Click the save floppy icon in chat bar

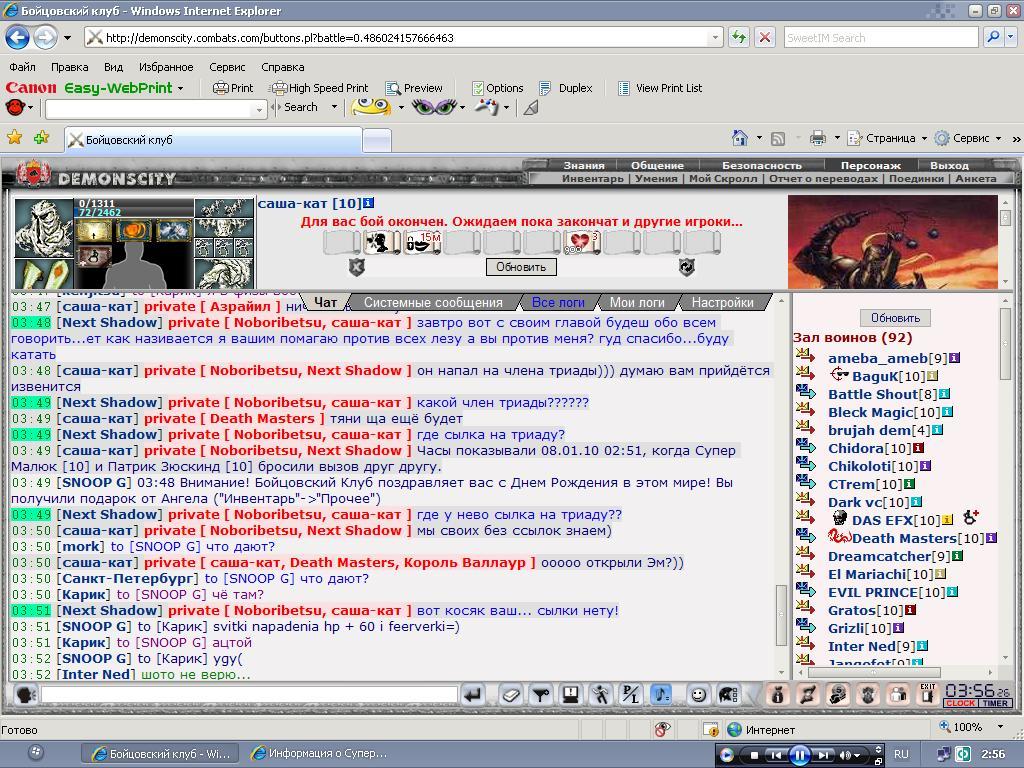[571, 695]
